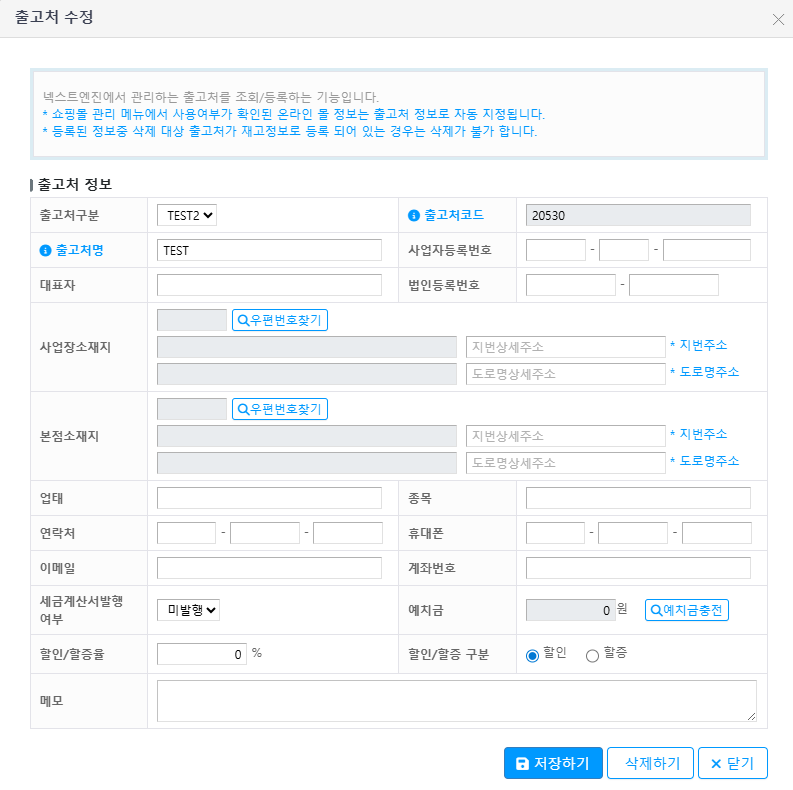Click the 지번주소 label in 사업장소재지

click(703, 345)
